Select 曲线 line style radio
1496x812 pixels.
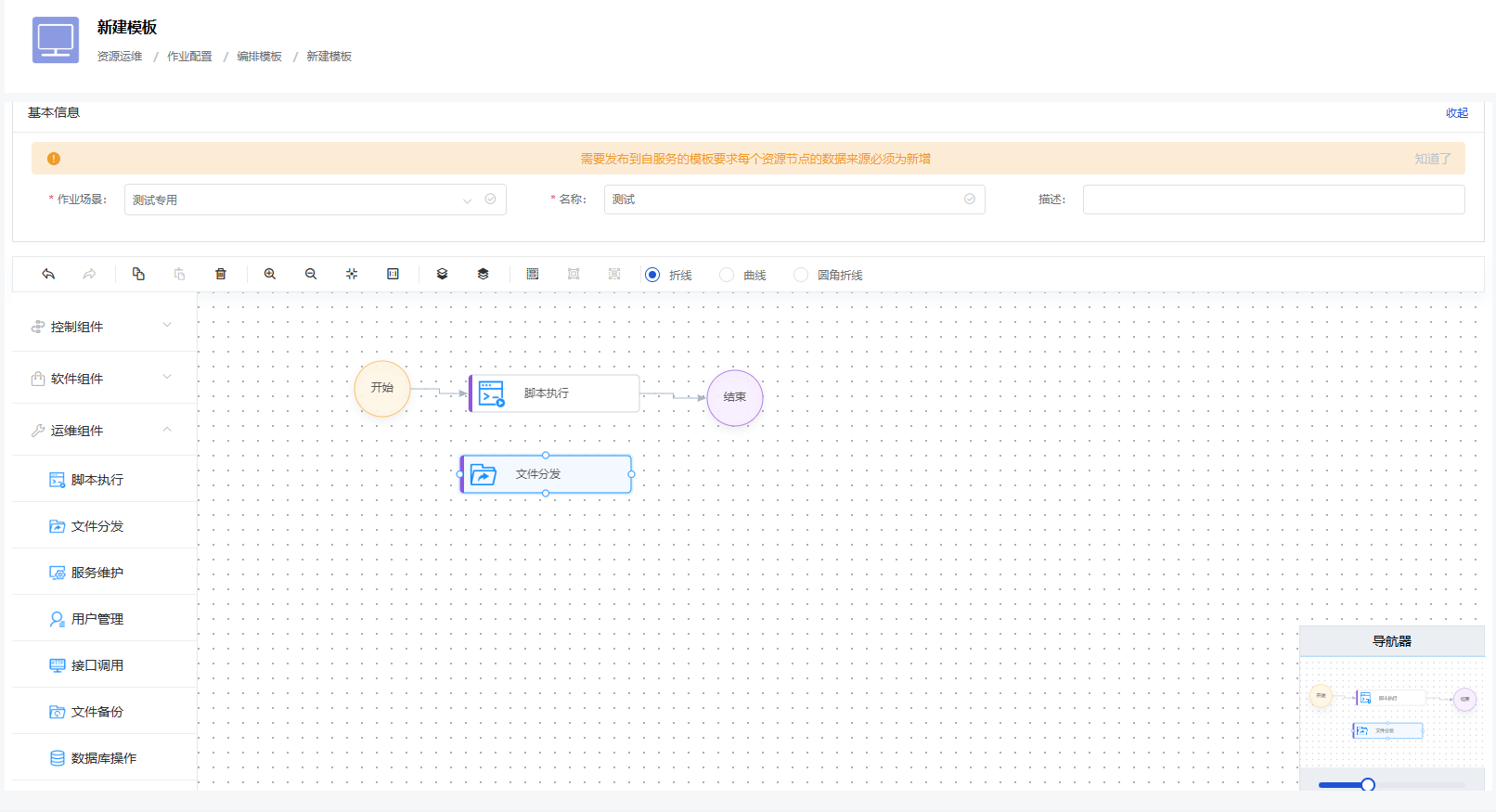coord(727,275)
